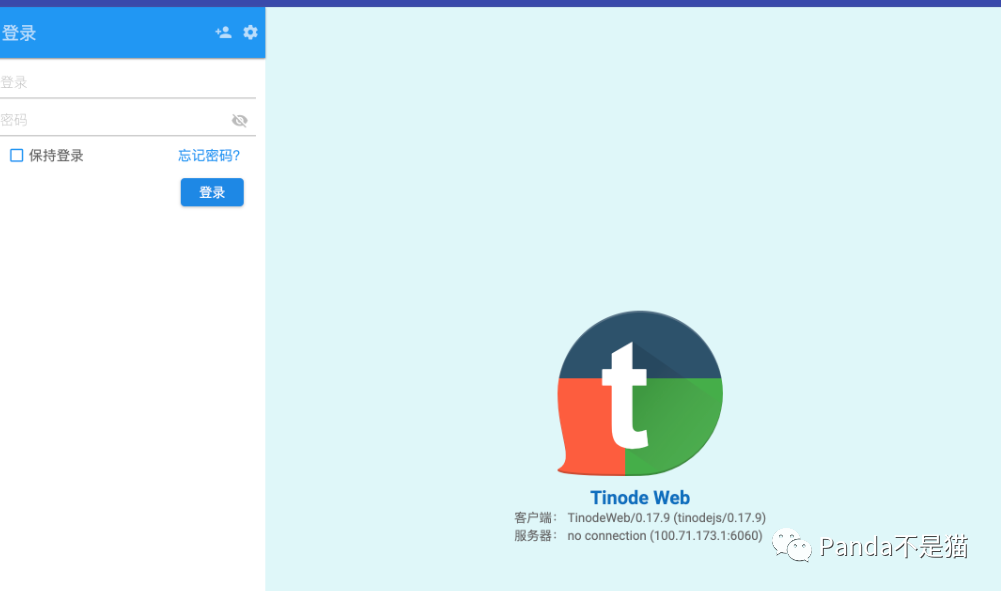
Task: Open the settings gear icon
Action: (x=250, y=33)
